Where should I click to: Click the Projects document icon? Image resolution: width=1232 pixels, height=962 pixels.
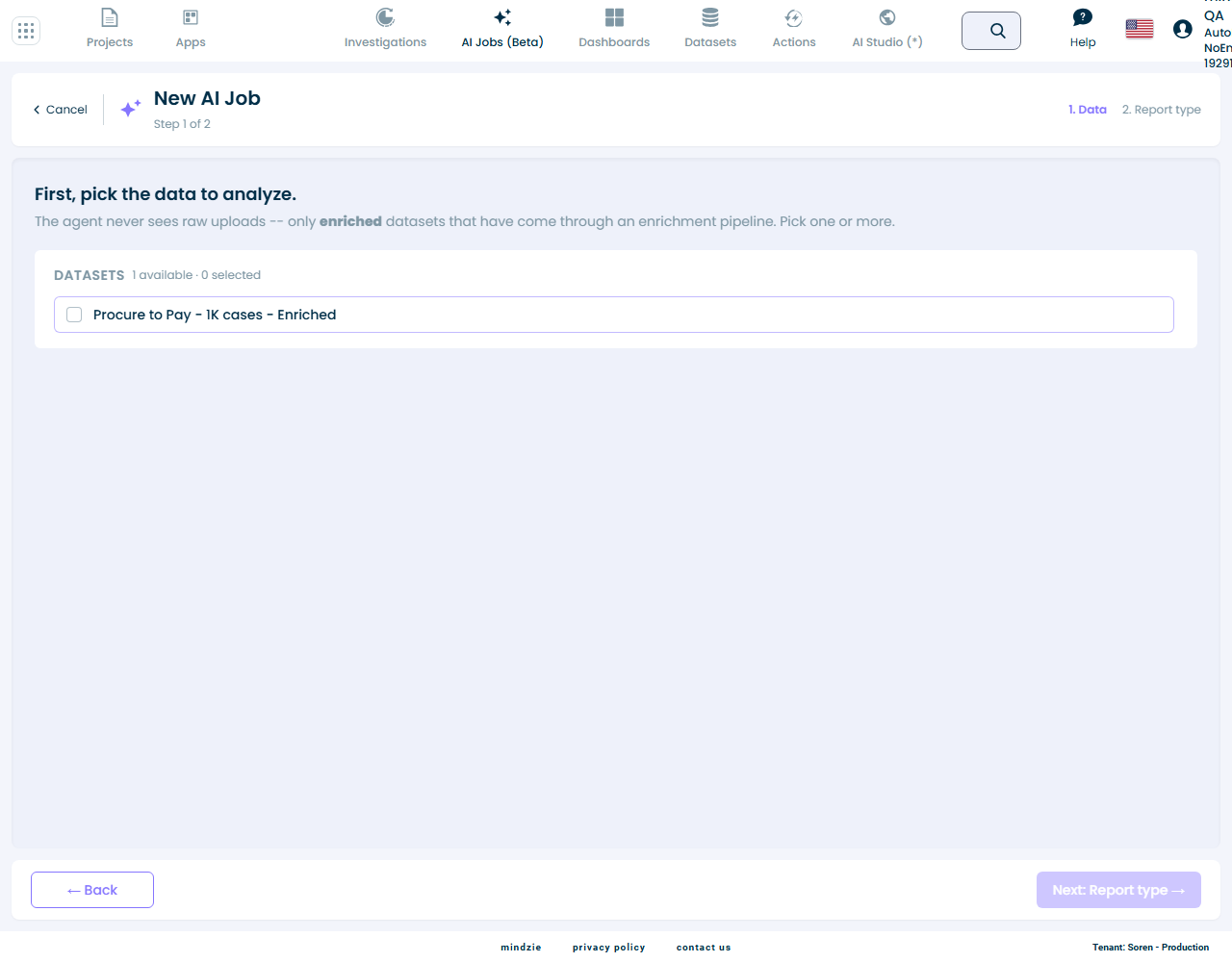(110, 17)
